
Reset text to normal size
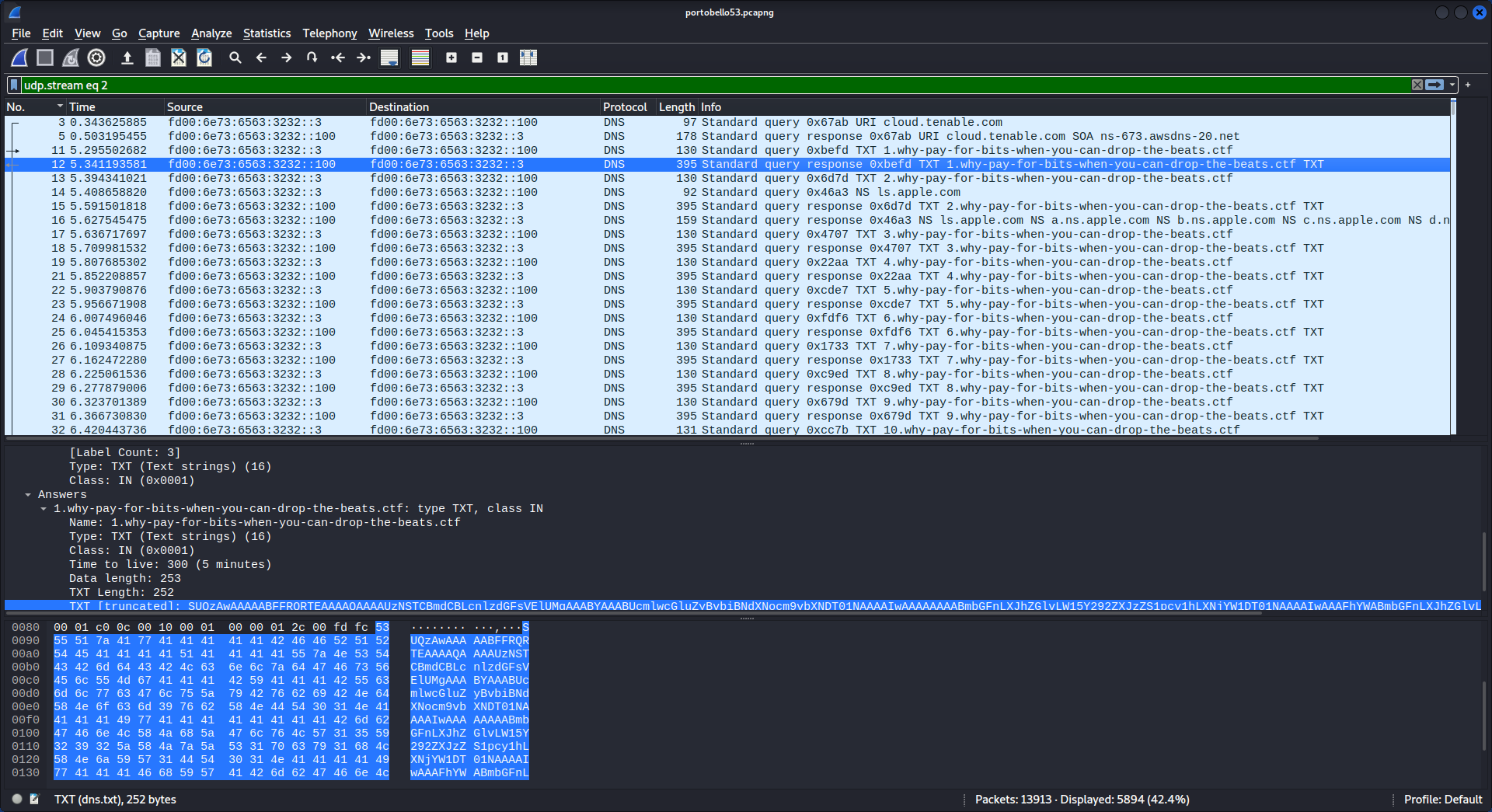tap(503, 58)
